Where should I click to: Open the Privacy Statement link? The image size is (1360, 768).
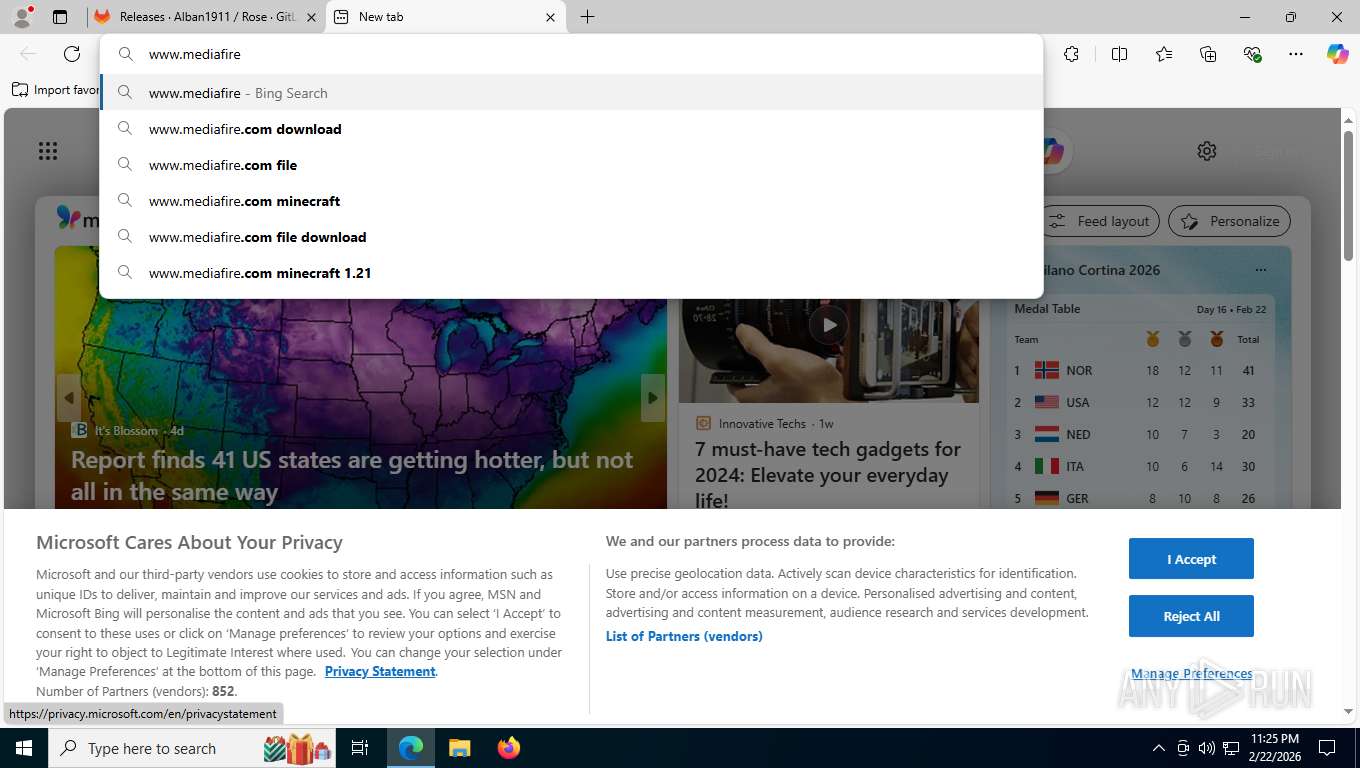tap(380, 671)
